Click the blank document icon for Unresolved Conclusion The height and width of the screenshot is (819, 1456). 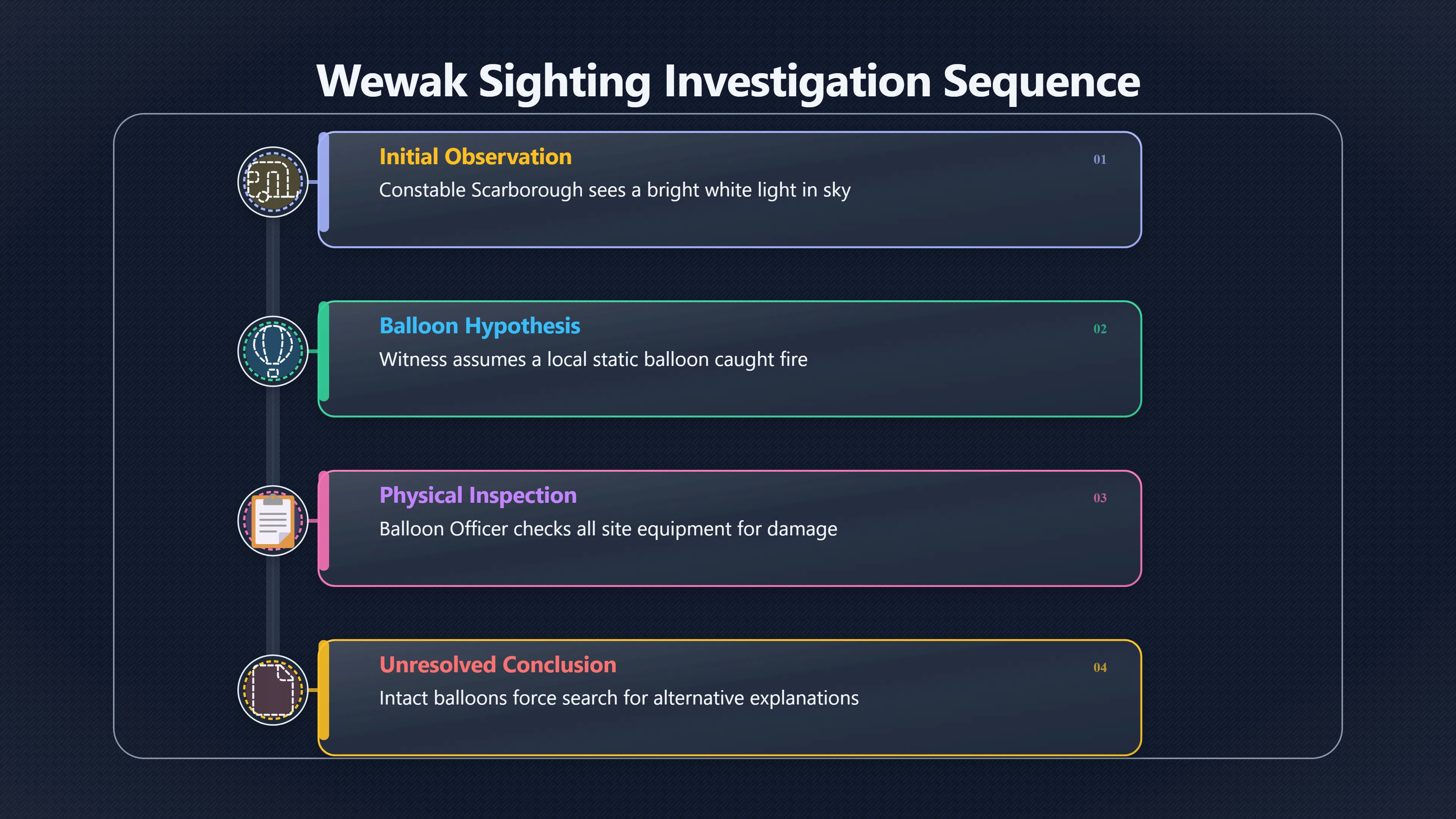273,690
